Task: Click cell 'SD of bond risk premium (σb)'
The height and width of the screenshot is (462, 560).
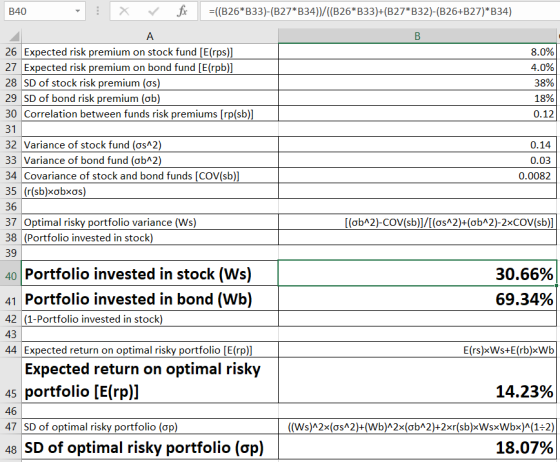Action: (x=150, y=99)
